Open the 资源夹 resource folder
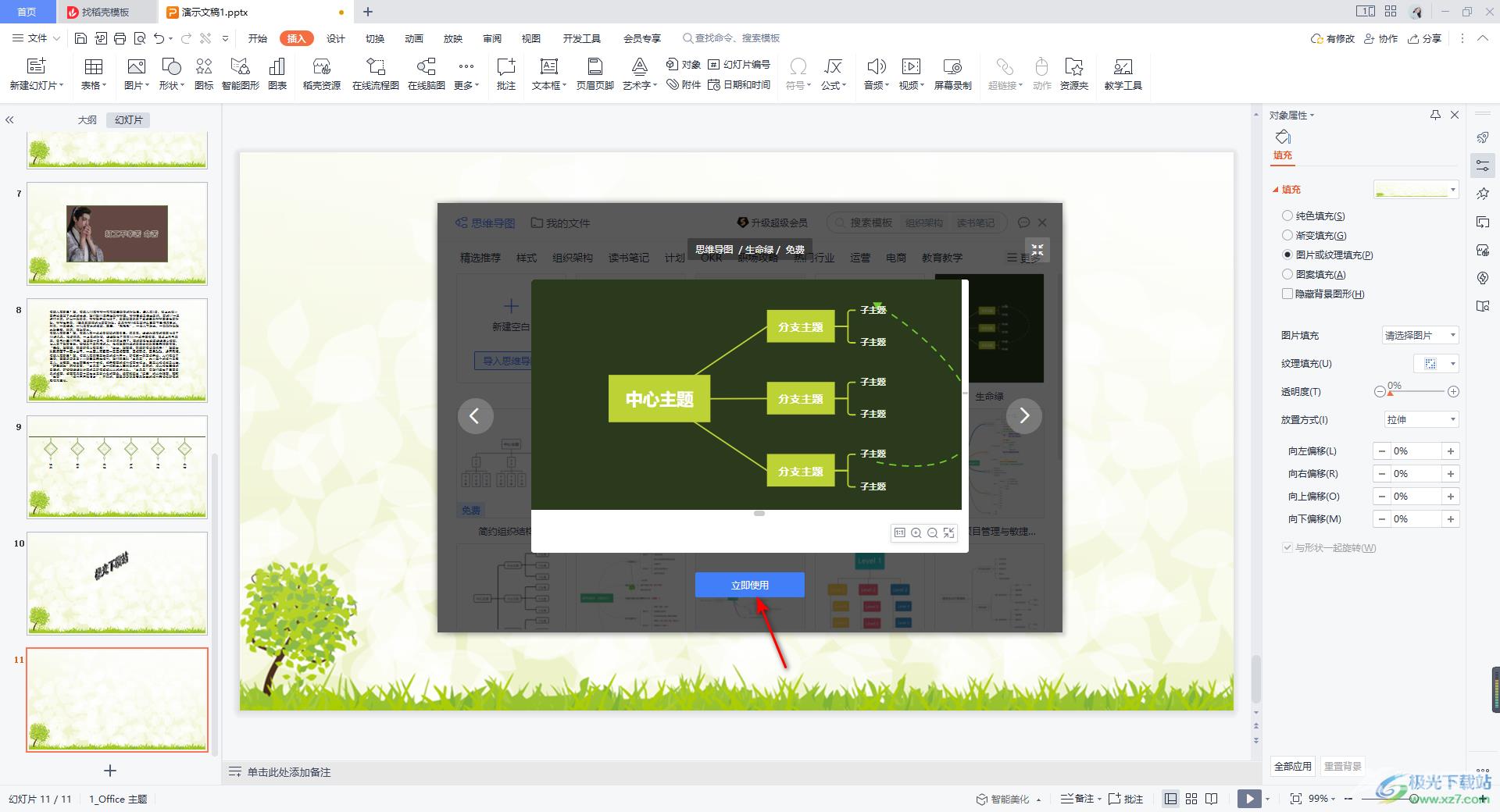This screenshot has height=812, width=1500. pyautogui.click(x=1074, y=74)
